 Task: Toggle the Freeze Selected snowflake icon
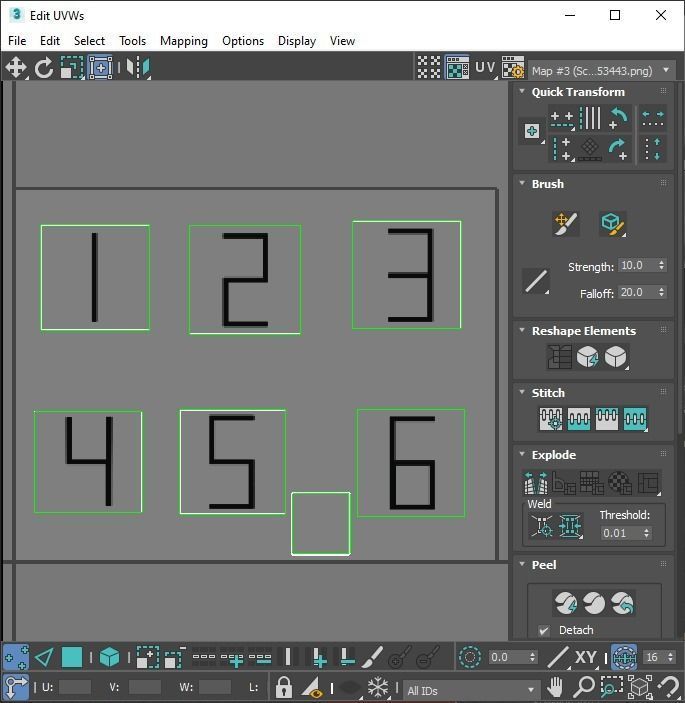[x=378, y=687]
